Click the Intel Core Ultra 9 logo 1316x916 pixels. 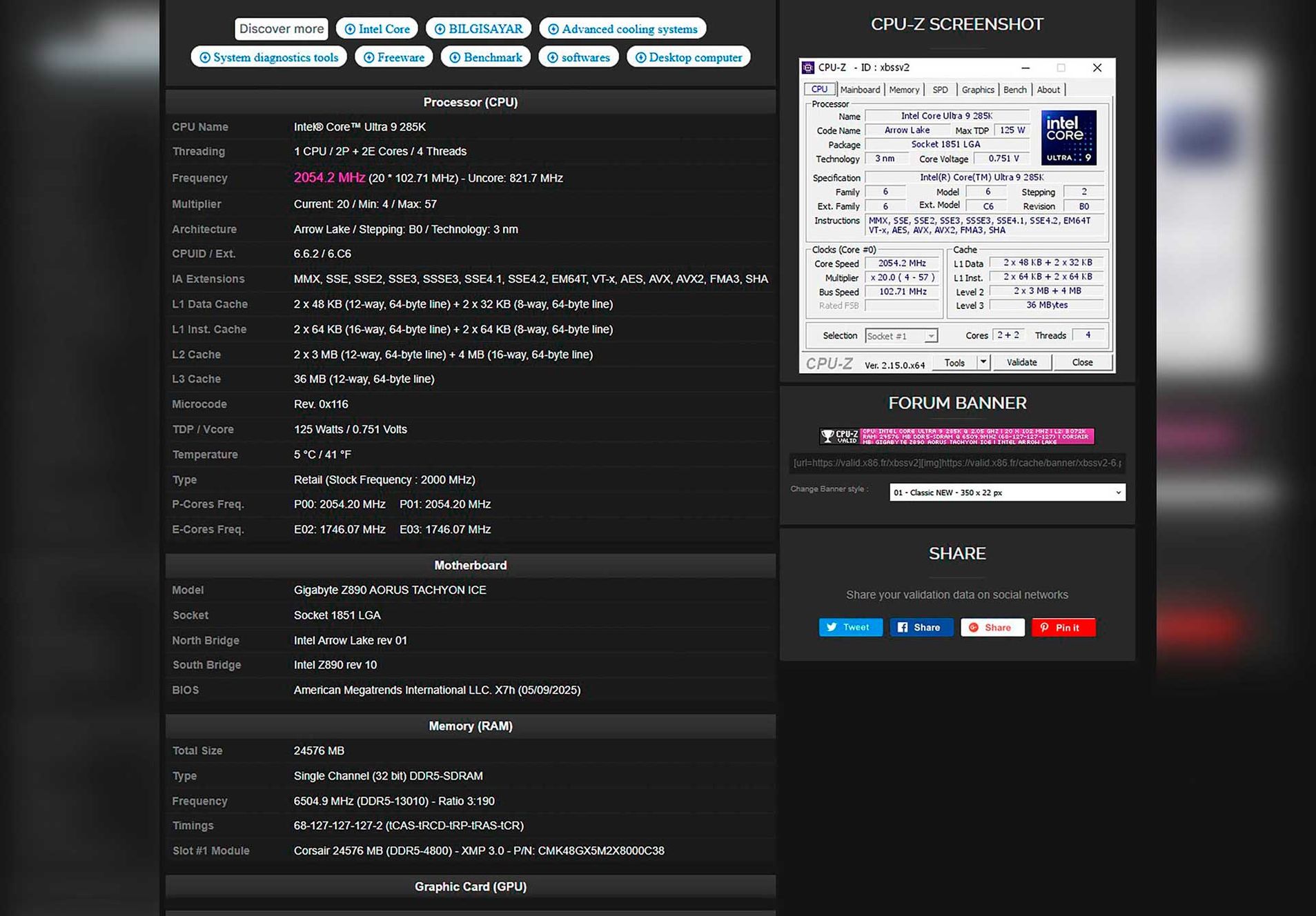1068,138
